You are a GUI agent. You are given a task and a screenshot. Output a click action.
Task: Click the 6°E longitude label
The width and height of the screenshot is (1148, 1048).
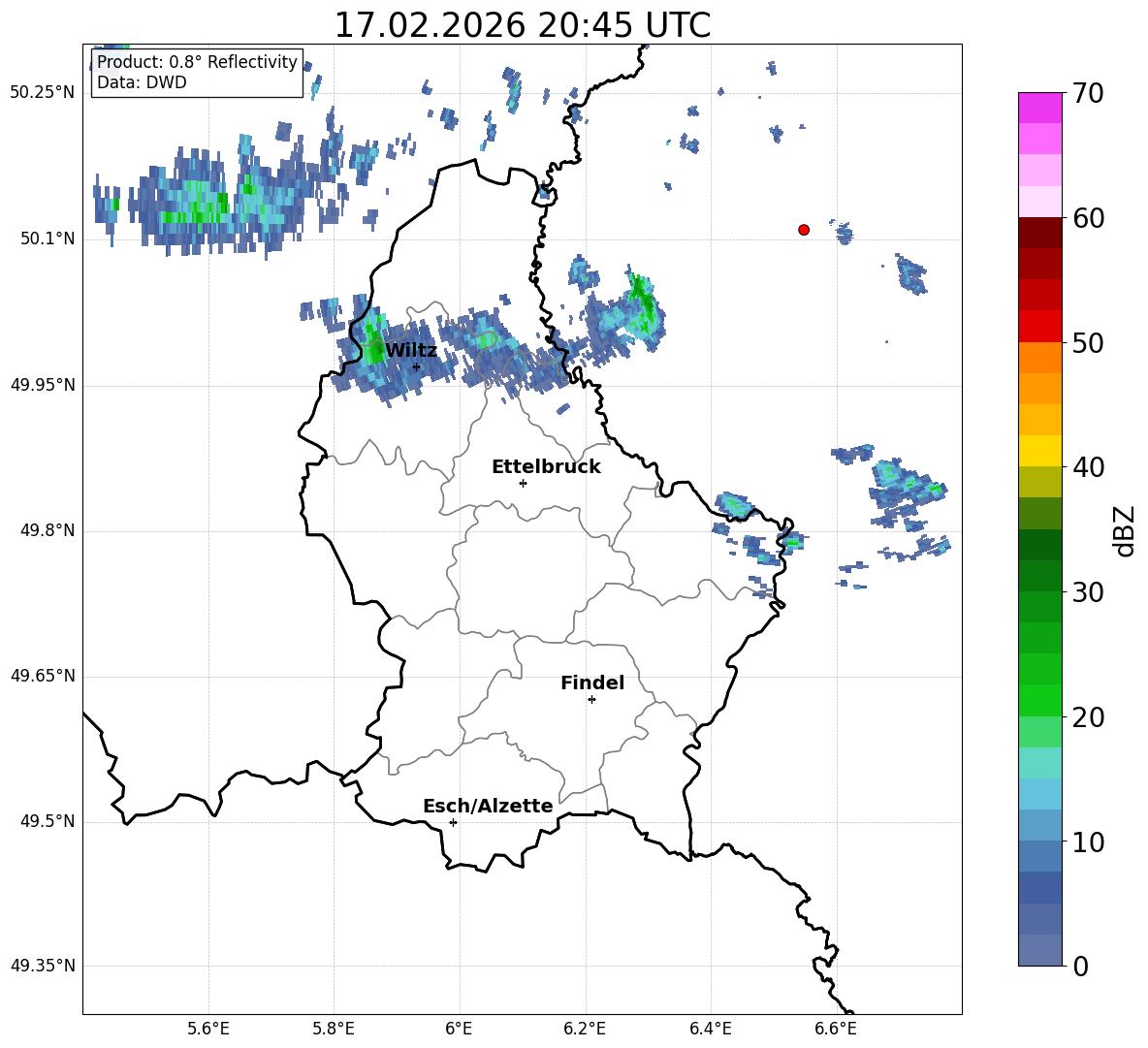pos(459,1029)
